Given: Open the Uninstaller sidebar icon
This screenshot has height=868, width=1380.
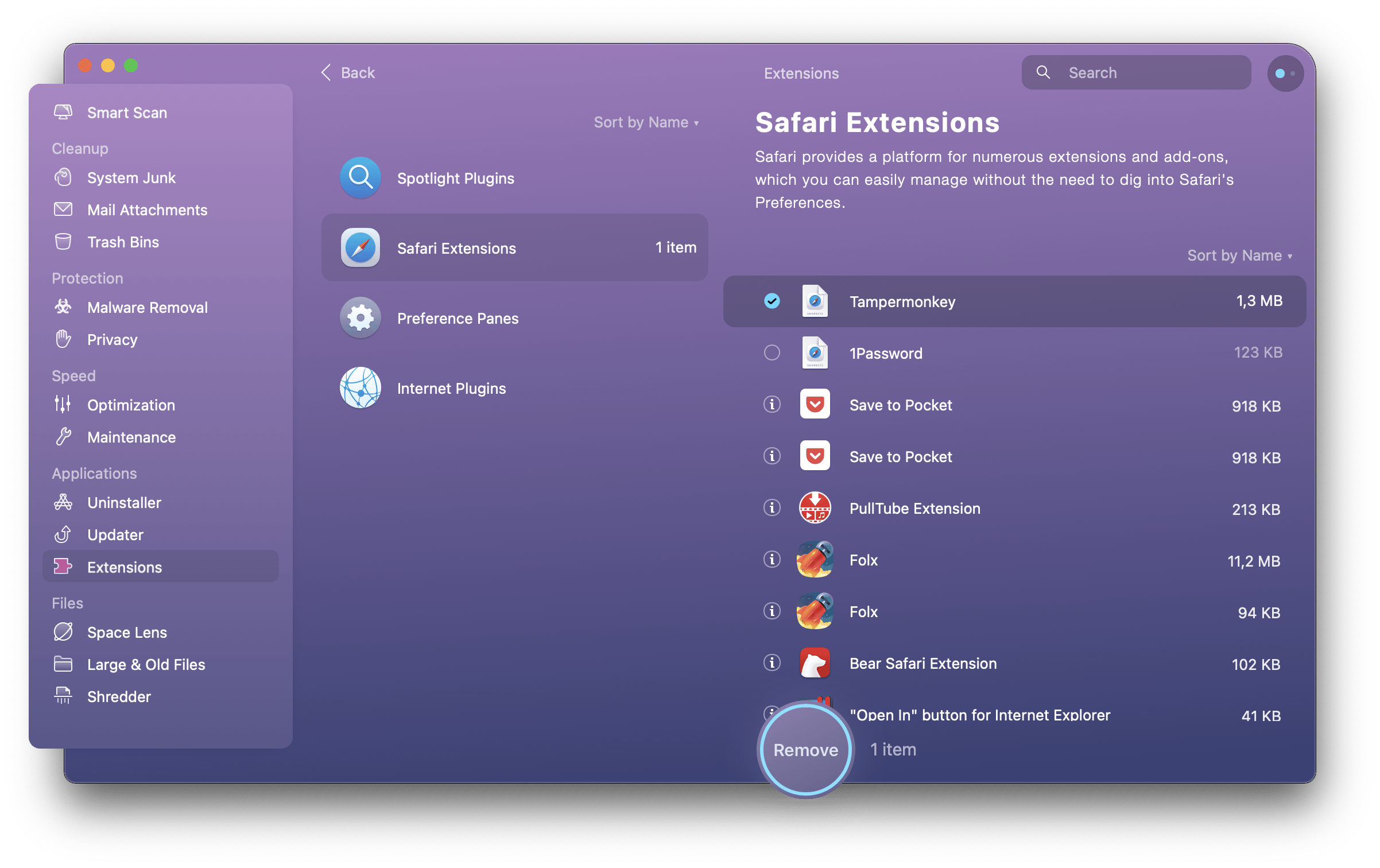Looking at the screenshot, I should 63,502.
